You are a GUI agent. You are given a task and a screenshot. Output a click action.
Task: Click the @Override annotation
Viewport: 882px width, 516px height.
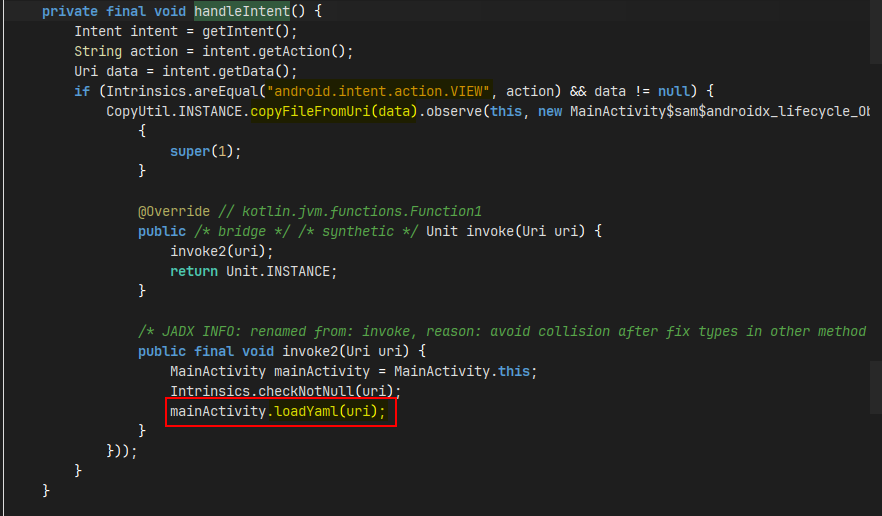click(174, 212)
